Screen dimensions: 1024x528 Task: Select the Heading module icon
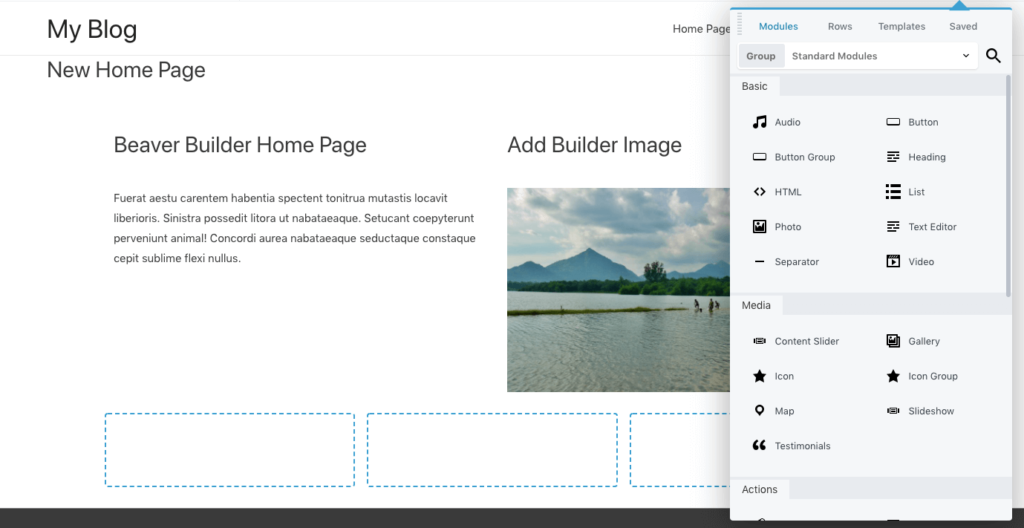[893, 157]
